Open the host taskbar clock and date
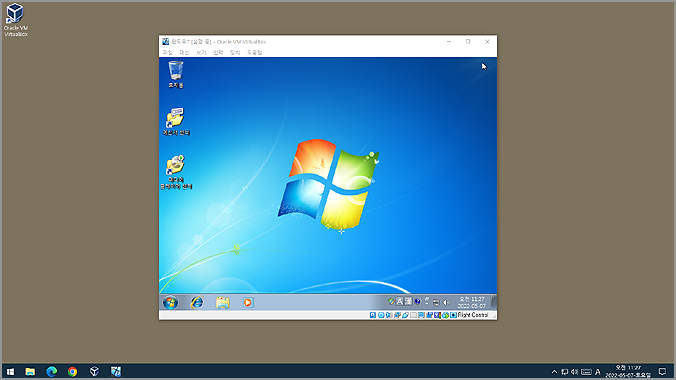Image resolution: width=676 pixels, height=380 pixels. (628, 371)
